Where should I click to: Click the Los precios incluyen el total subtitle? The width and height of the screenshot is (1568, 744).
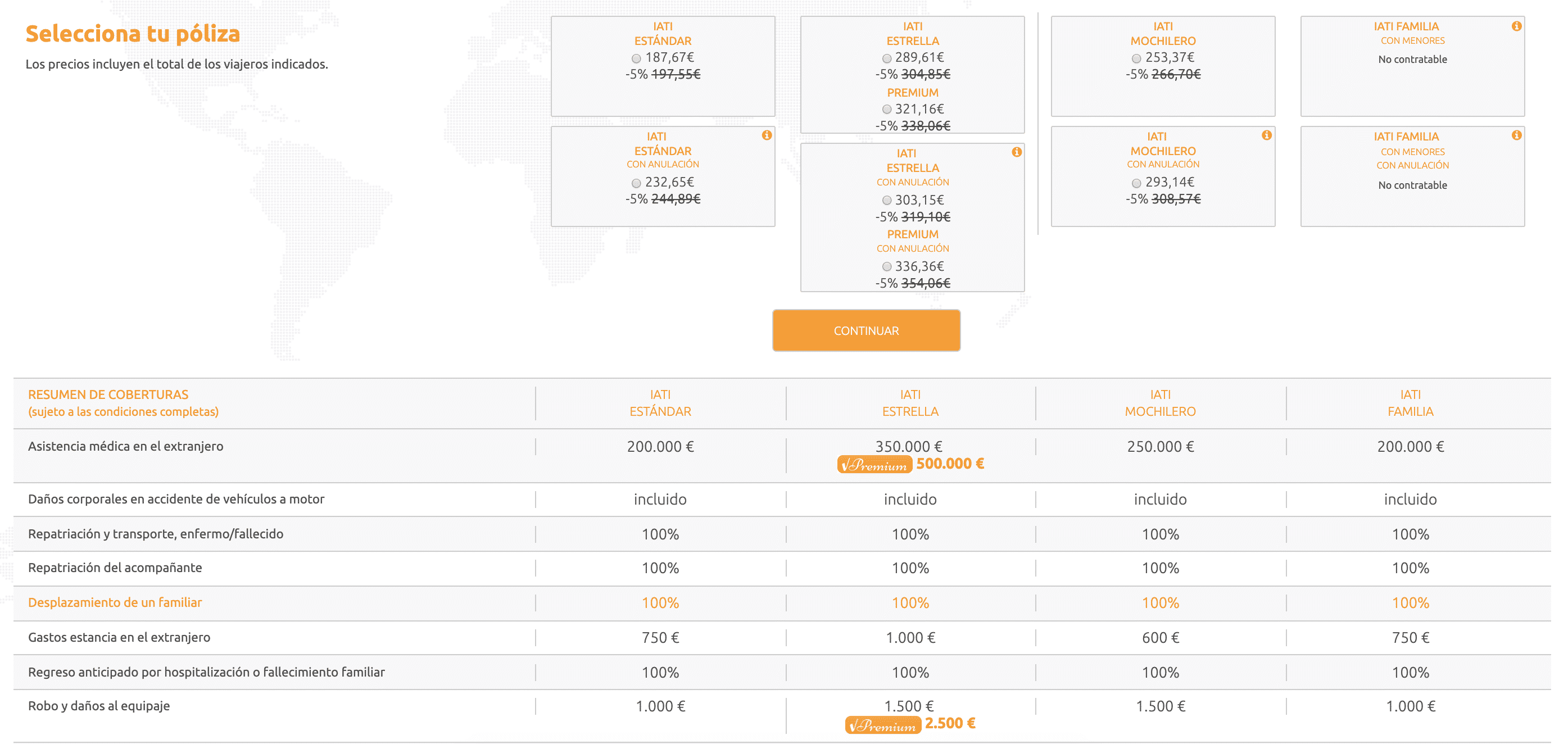176,64
